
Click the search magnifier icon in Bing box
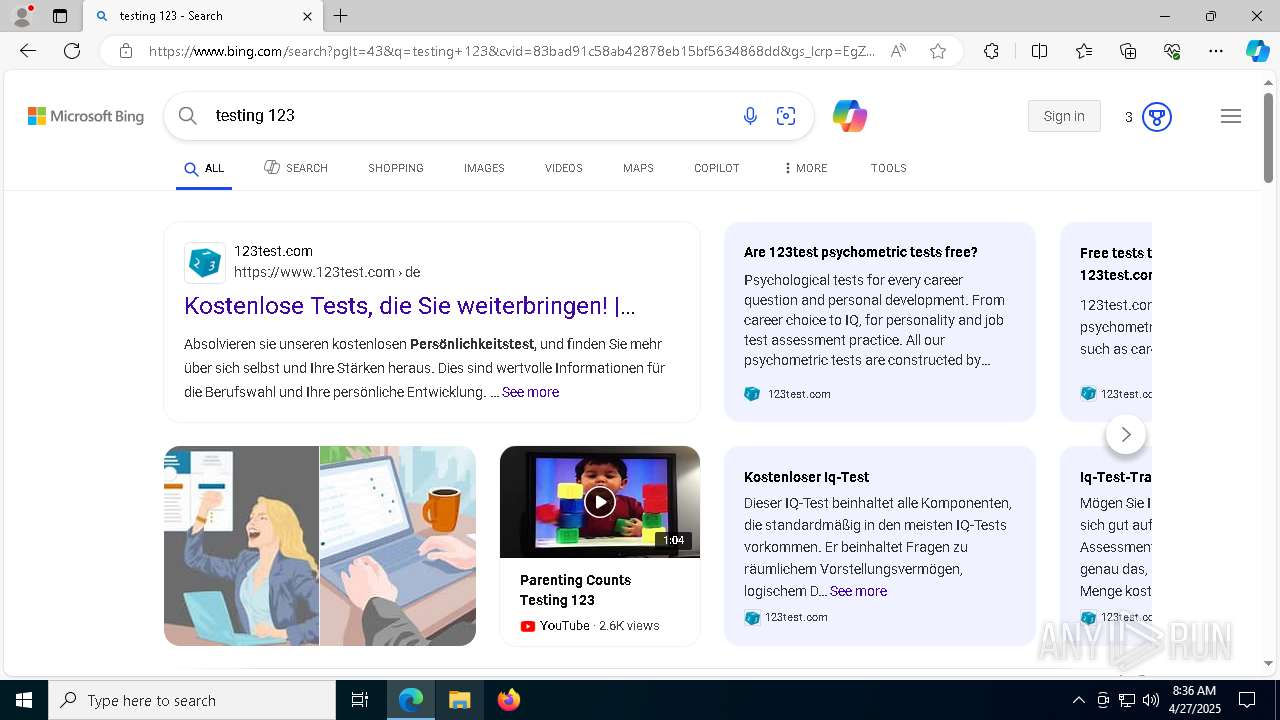pyautogui.click(x=187, y=116)
